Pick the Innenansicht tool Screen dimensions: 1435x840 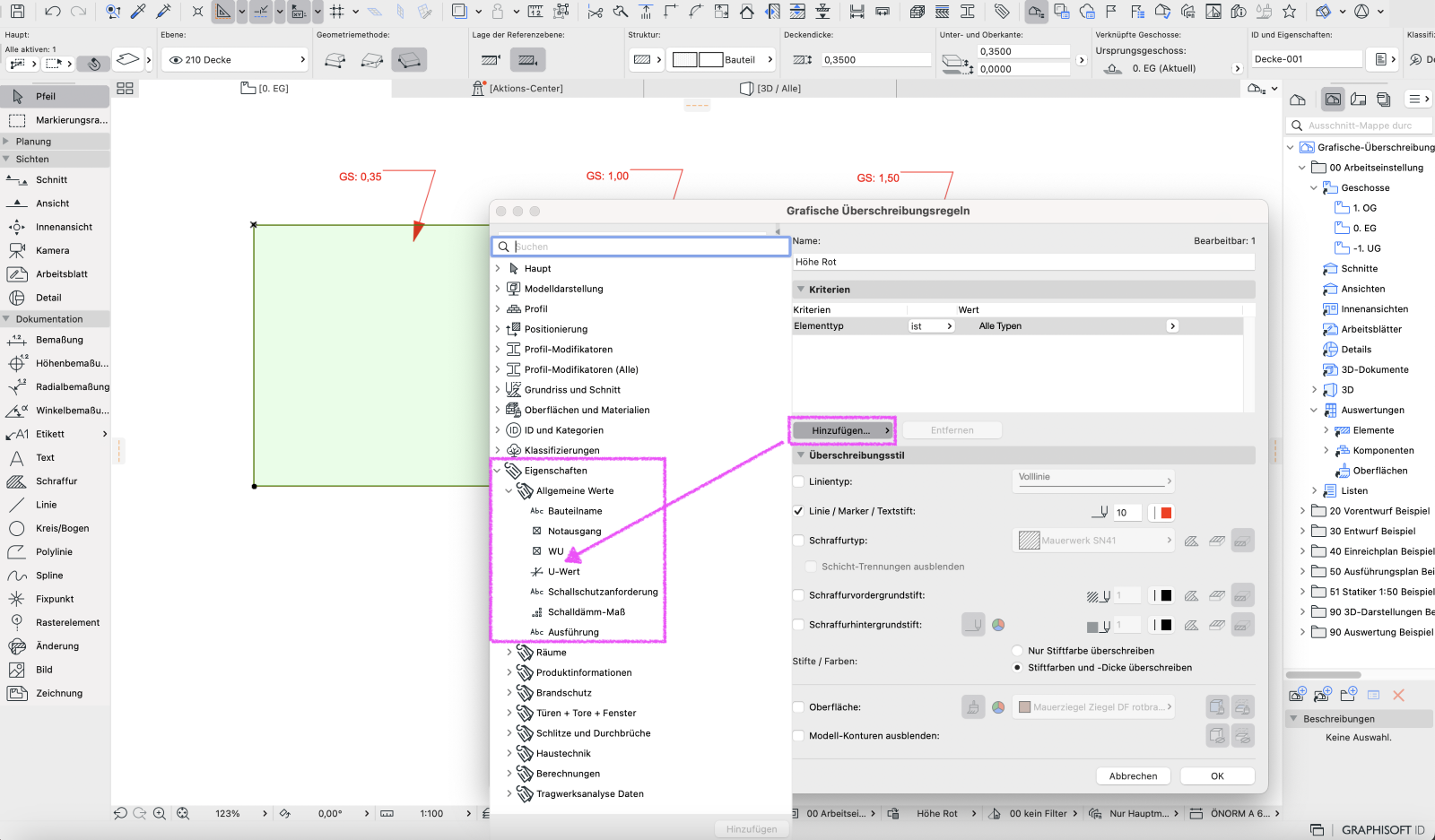click(x=55, y=228)
